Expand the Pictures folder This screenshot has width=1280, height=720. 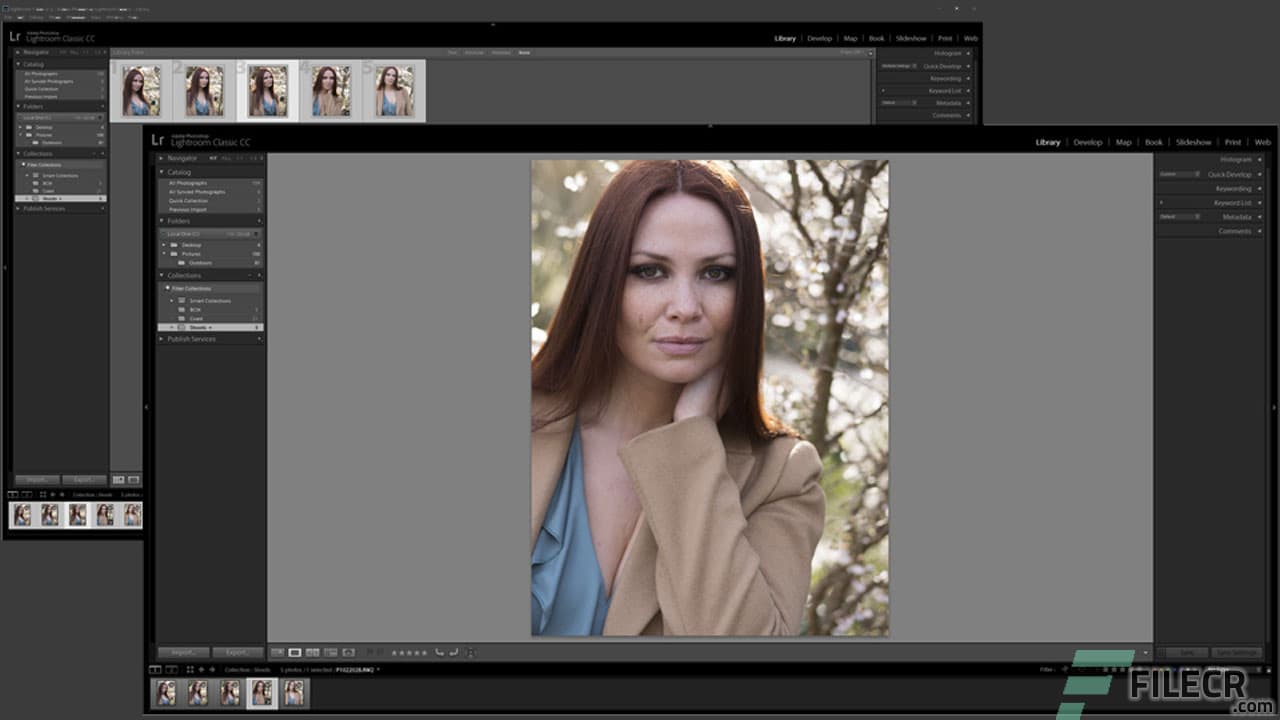(164, 254)
